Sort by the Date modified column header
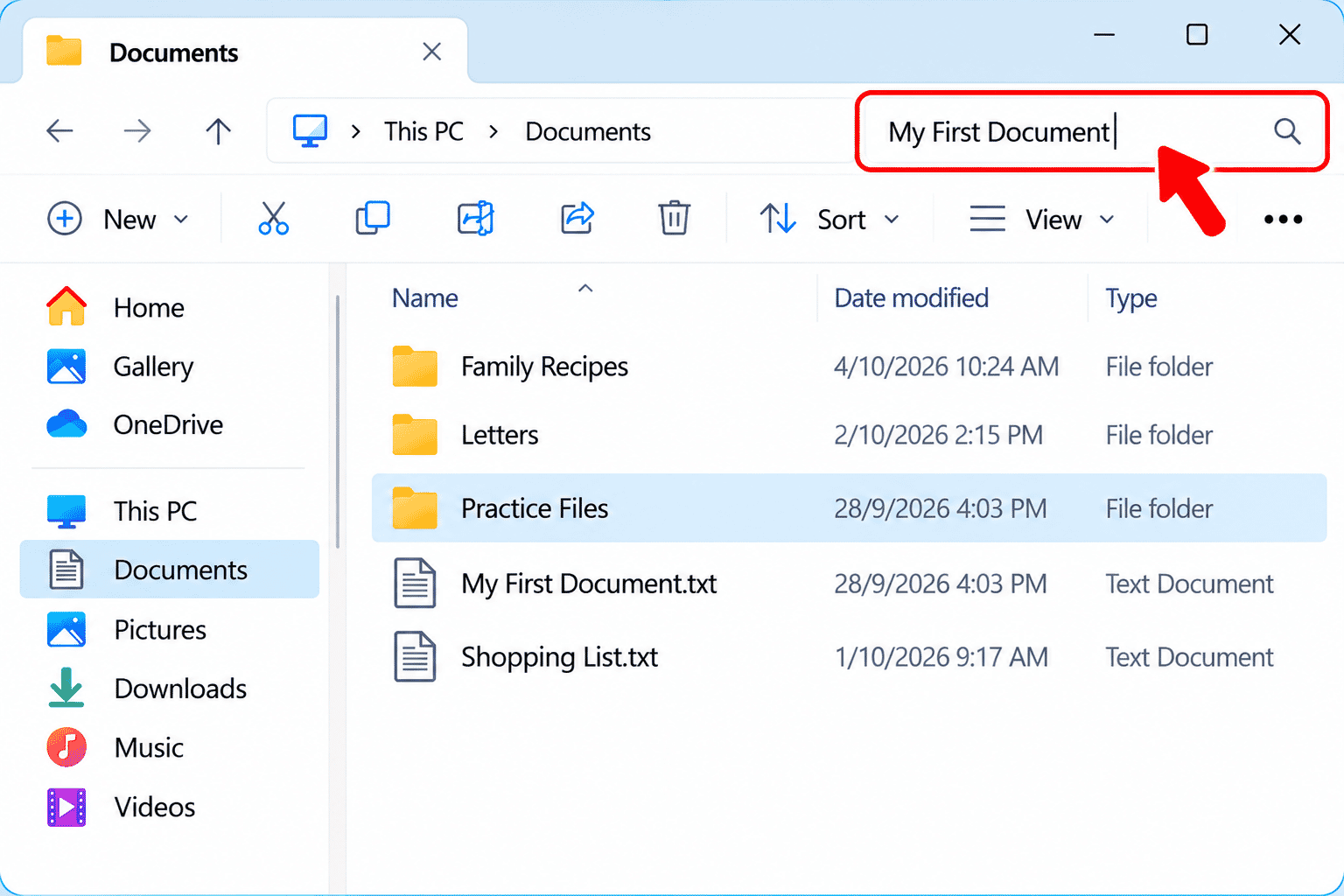This screenshot has height=896, width=1344. [911, 298]
